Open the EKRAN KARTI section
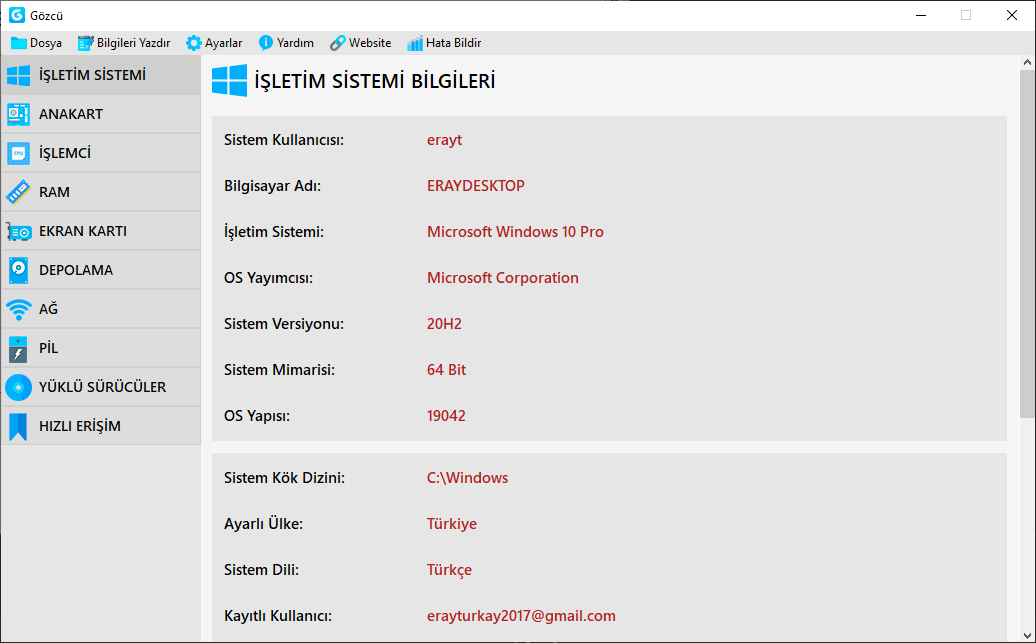The image size is (1036, 643). 100,231
